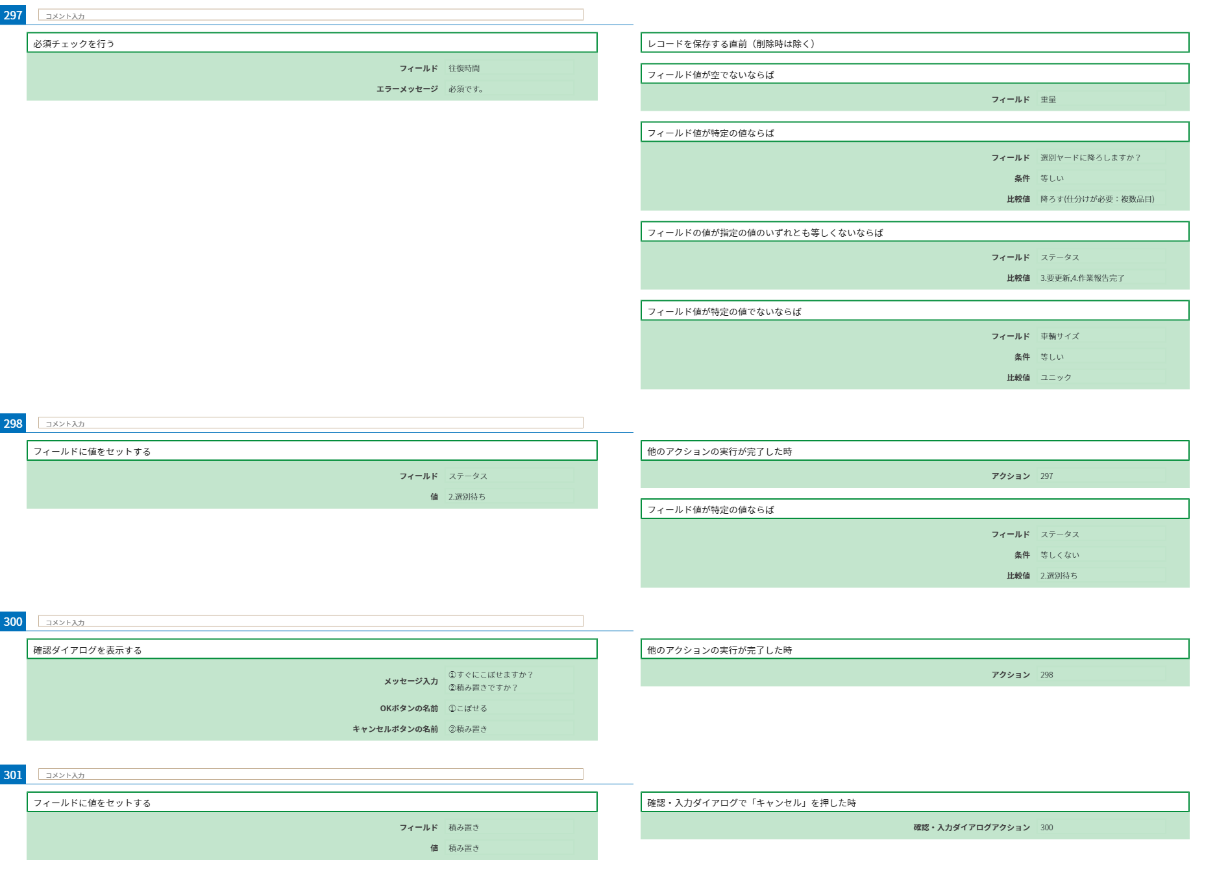This screenshot has width=1215, height=873.
Task: Open the 「キャンセル」を押した時 condition box
Action: (914, 802)
